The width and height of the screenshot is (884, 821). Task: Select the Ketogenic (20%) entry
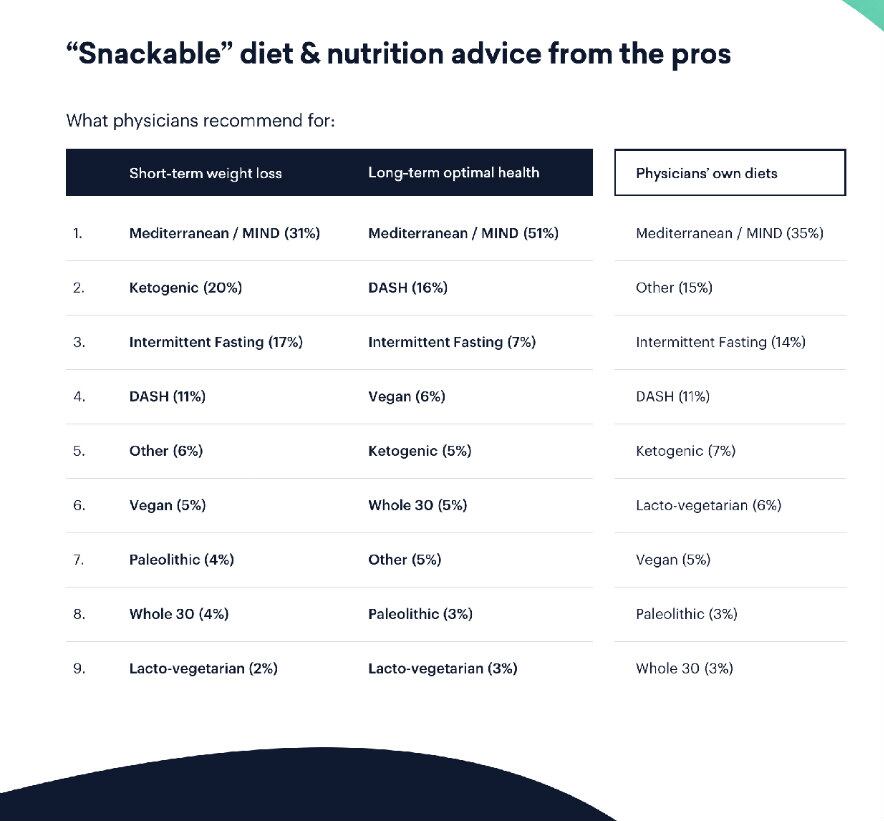click(x=185, y=288)
